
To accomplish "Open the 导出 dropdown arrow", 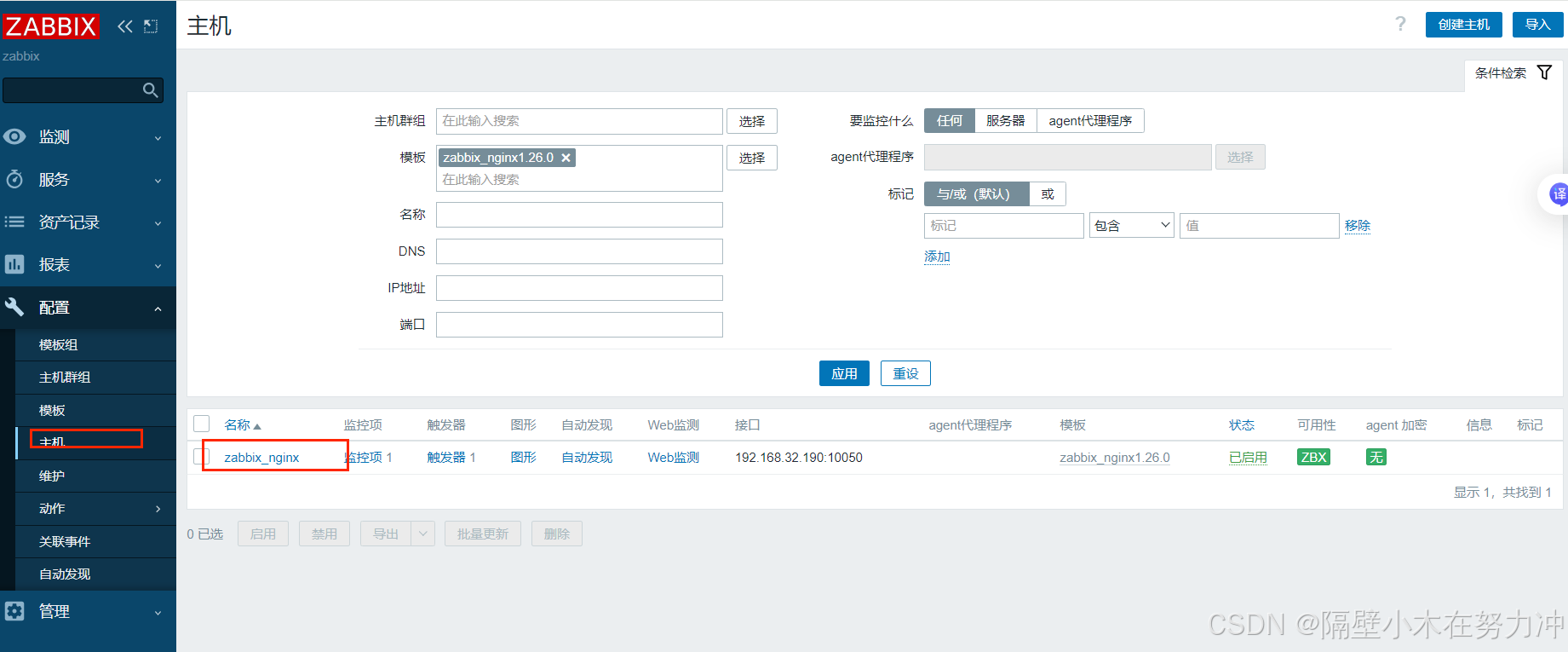I will [x=423, y=534].
